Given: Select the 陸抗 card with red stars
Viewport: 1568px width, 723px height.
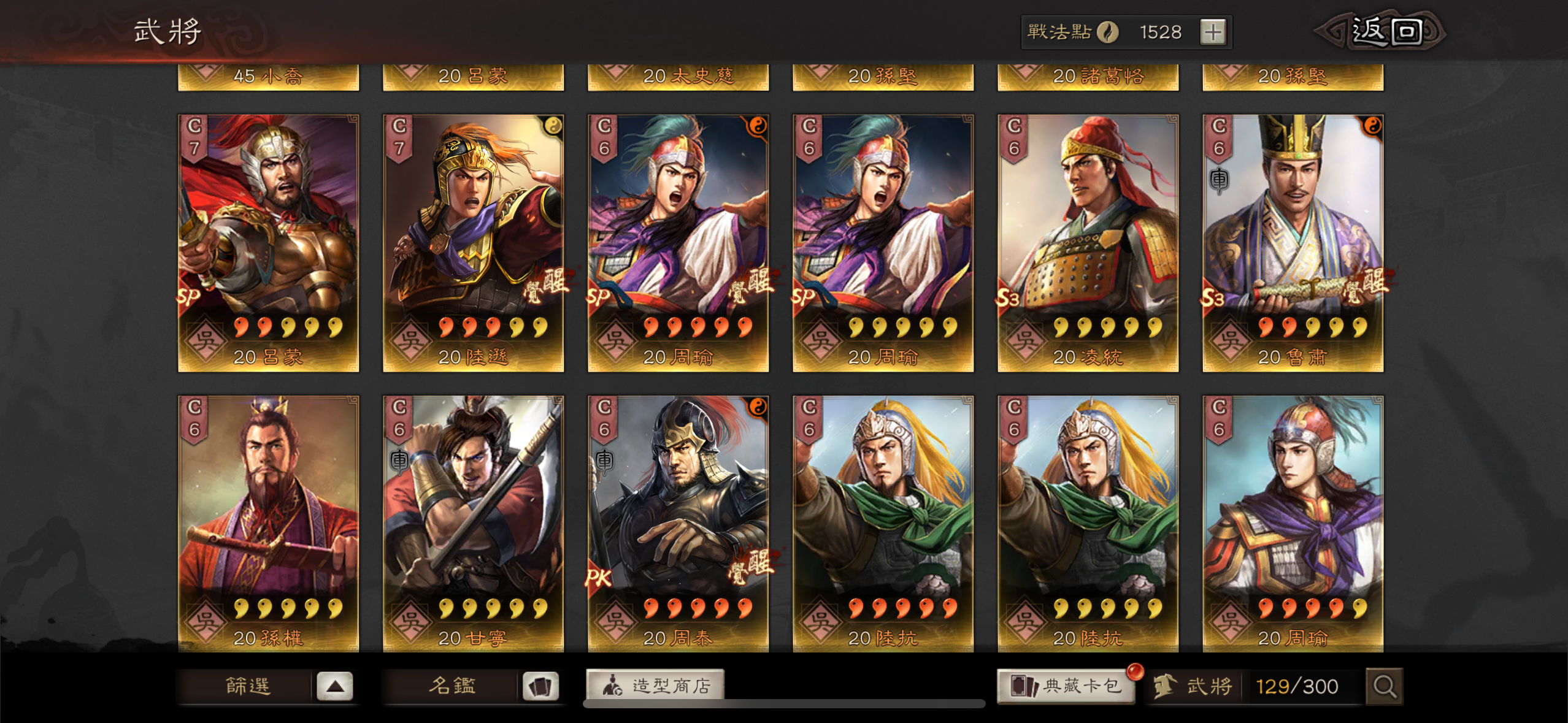Looking at the screenshot, I should (x=883, y=524).
